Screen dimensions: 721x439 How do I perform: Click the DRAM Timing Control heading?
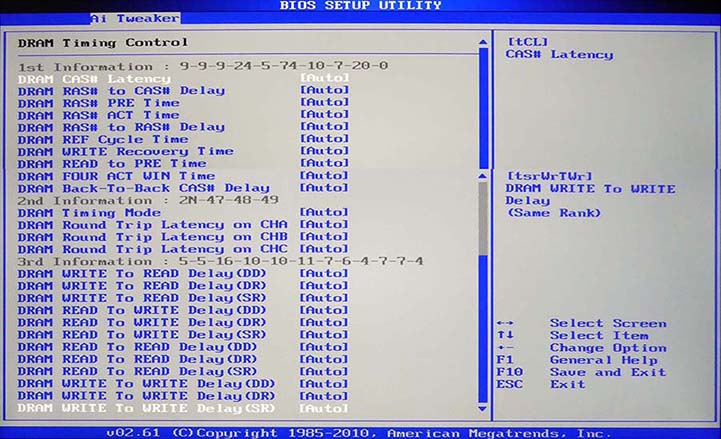(103, 43)
